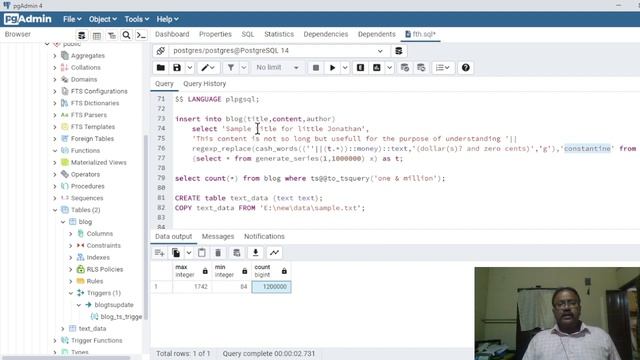Click the Rollback transaction icon
640x360 pixels.
[421, 68]
